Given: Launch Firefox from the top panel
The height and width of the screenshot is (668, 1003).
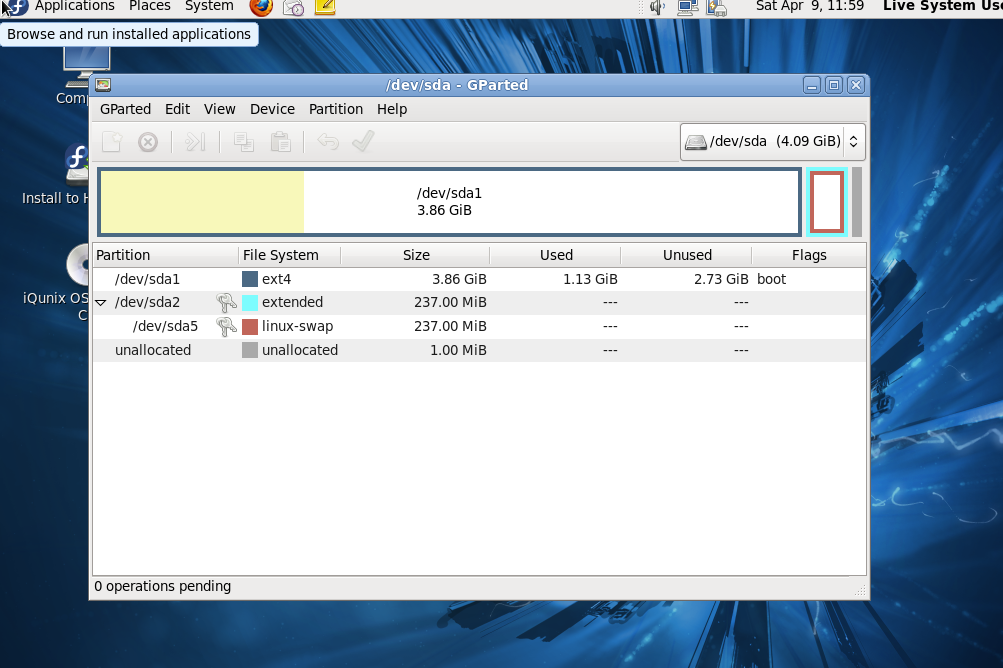Looking at the screenshot, I should (261, 7).
